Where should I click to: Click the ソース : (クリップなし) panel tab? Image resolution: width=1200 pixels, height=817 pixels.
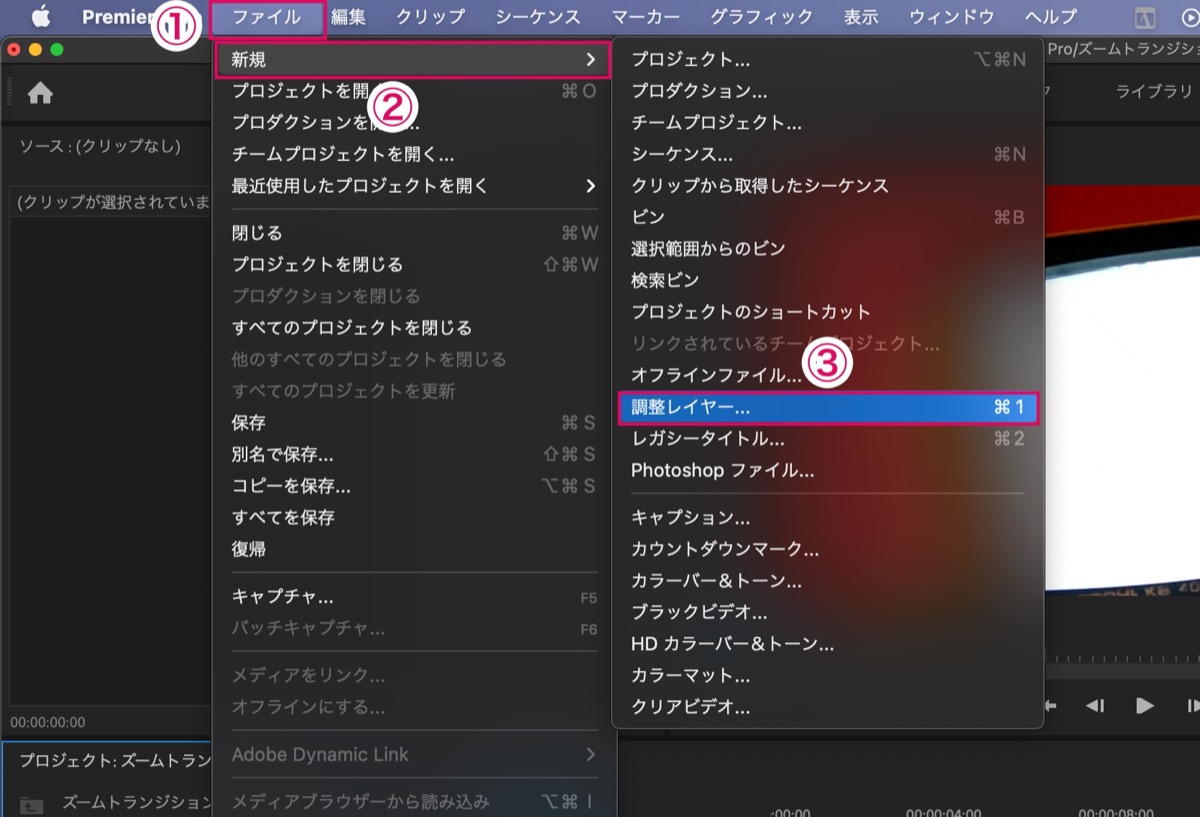pos(100,147)
